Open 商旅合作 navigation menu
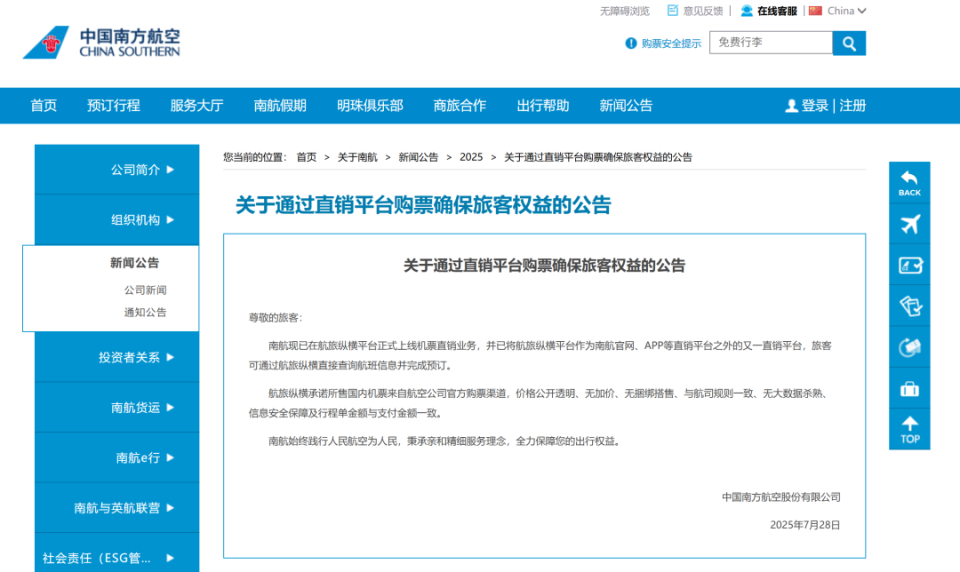The width and height of the screenshot is (960, 572). coord(460,105)
